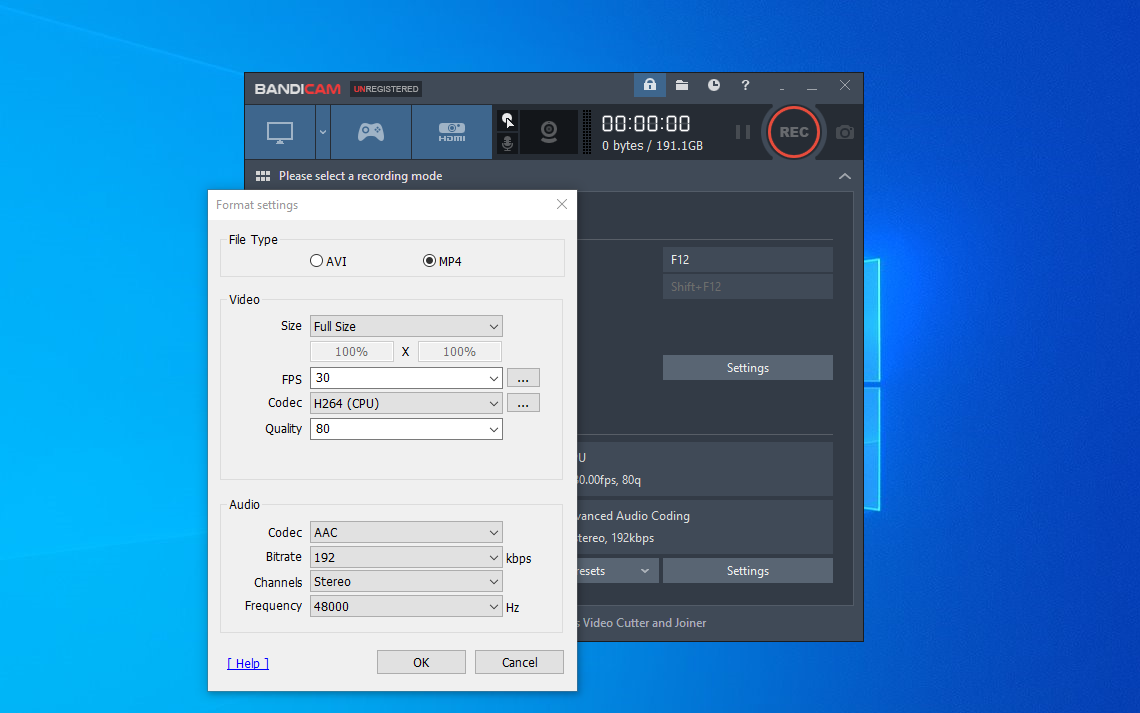
Task: Click the pause recording button
Action: (742, 132)
